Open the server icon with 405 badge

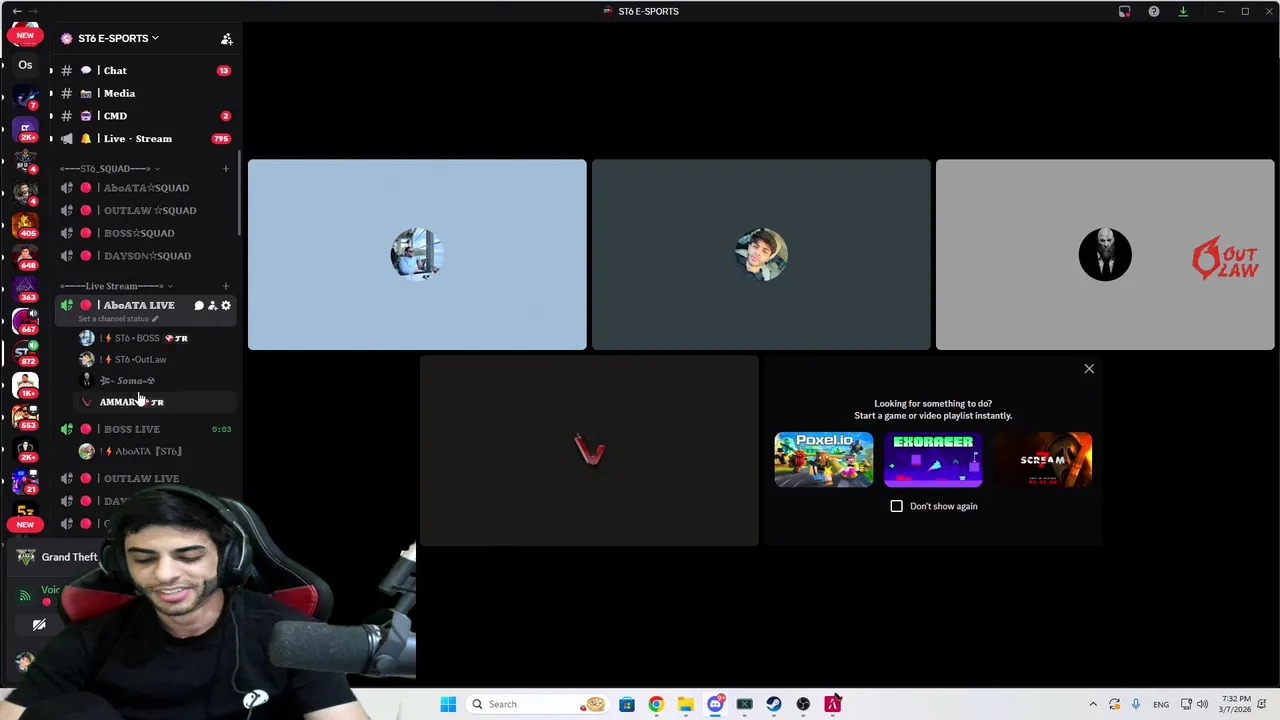point(25,225)
